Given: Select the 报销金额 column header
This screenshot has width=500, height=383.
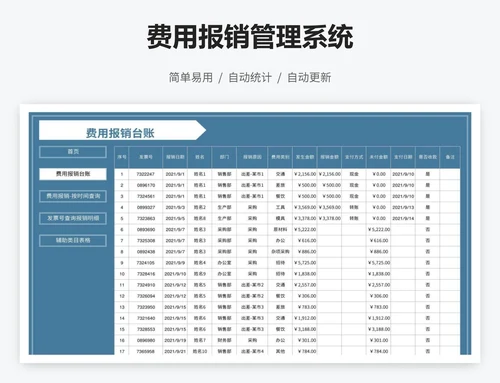Looking at the screenshot, I should pyautogui.click(x=329, y=157).
